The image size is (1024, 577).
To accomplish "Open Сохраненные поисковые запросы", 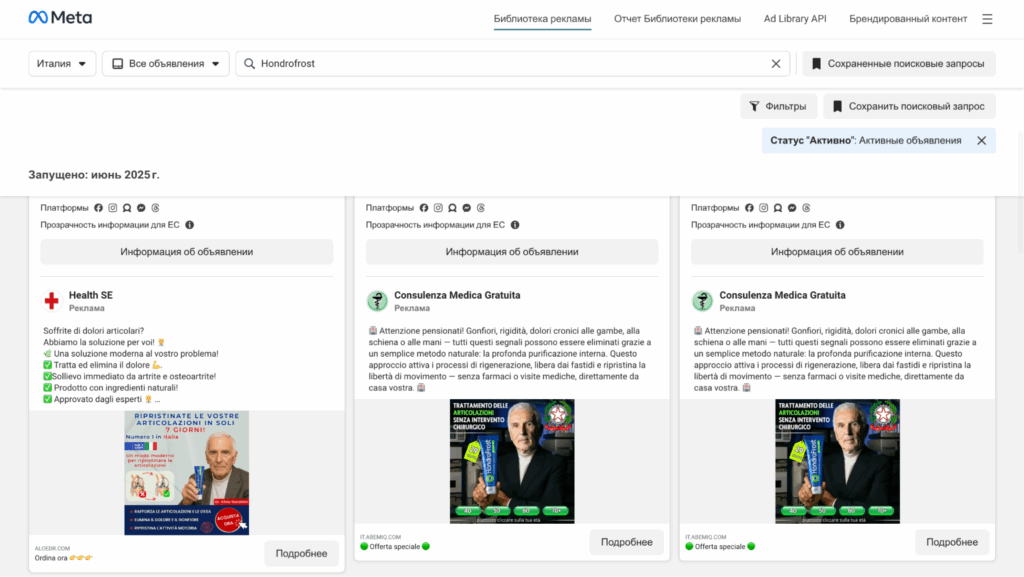I will click(899, 63).
